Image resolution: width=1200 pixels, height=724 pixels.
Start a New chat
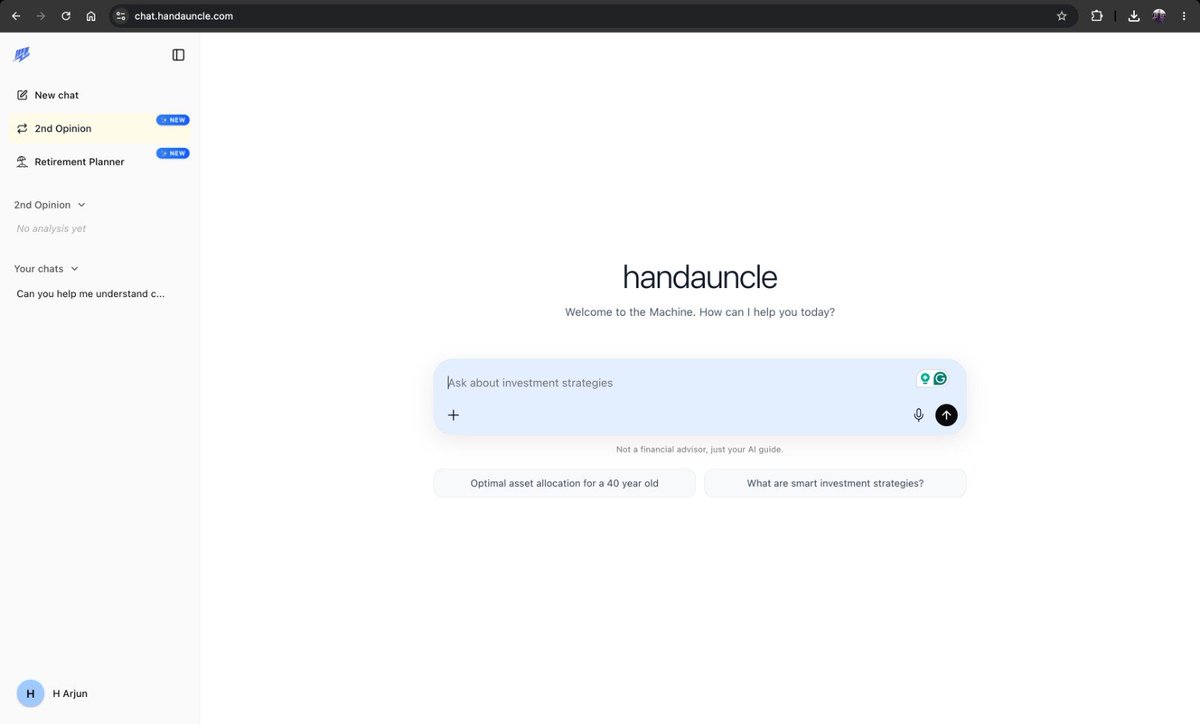tap(99, 95)
